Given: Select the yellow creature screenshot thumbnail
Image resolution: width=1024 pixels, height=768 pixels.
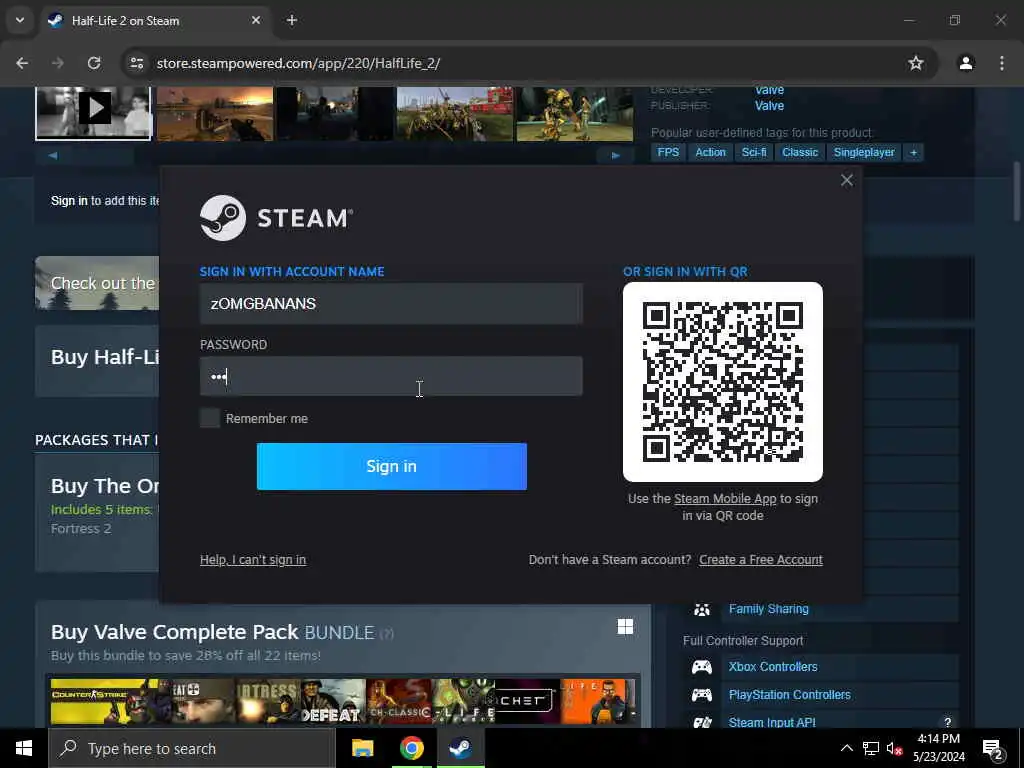Looking at the screenshot, I should [575, 114].
